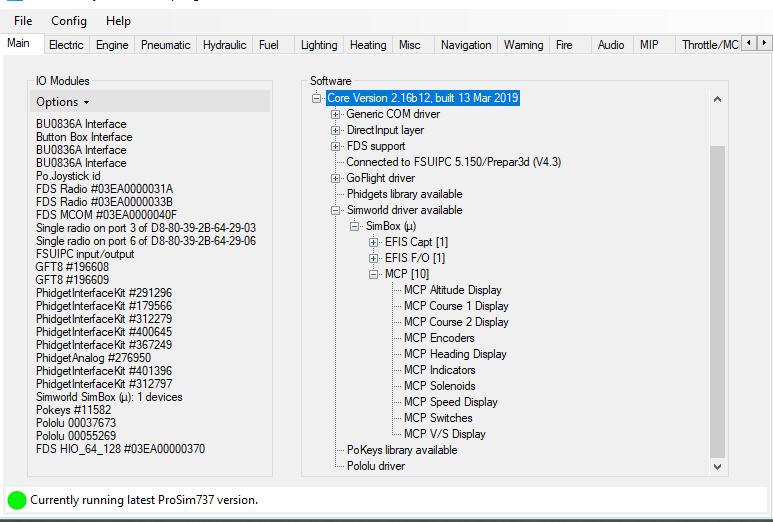
Task: Select FDS Radio #03EA0000031A module
Action: pyautogui.click(x=105, y=189)
